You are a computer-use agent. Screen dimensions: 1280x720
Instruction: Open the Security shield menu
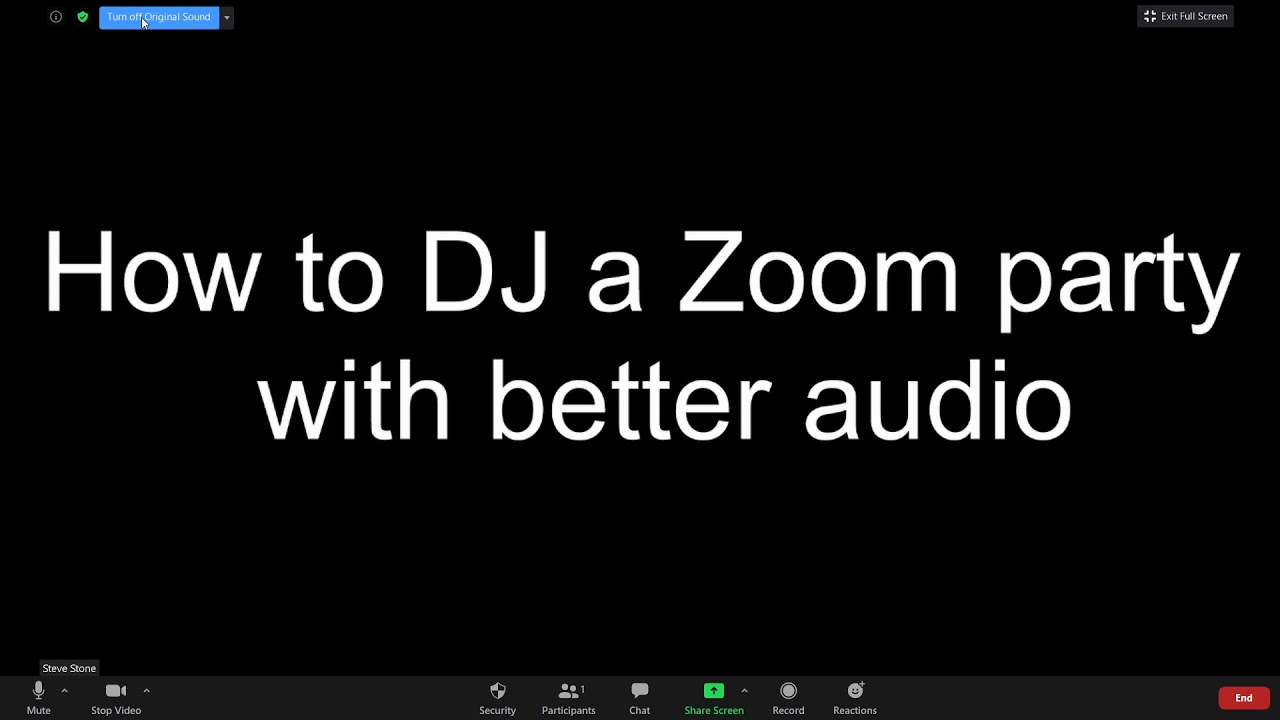[x=497, y=698]
